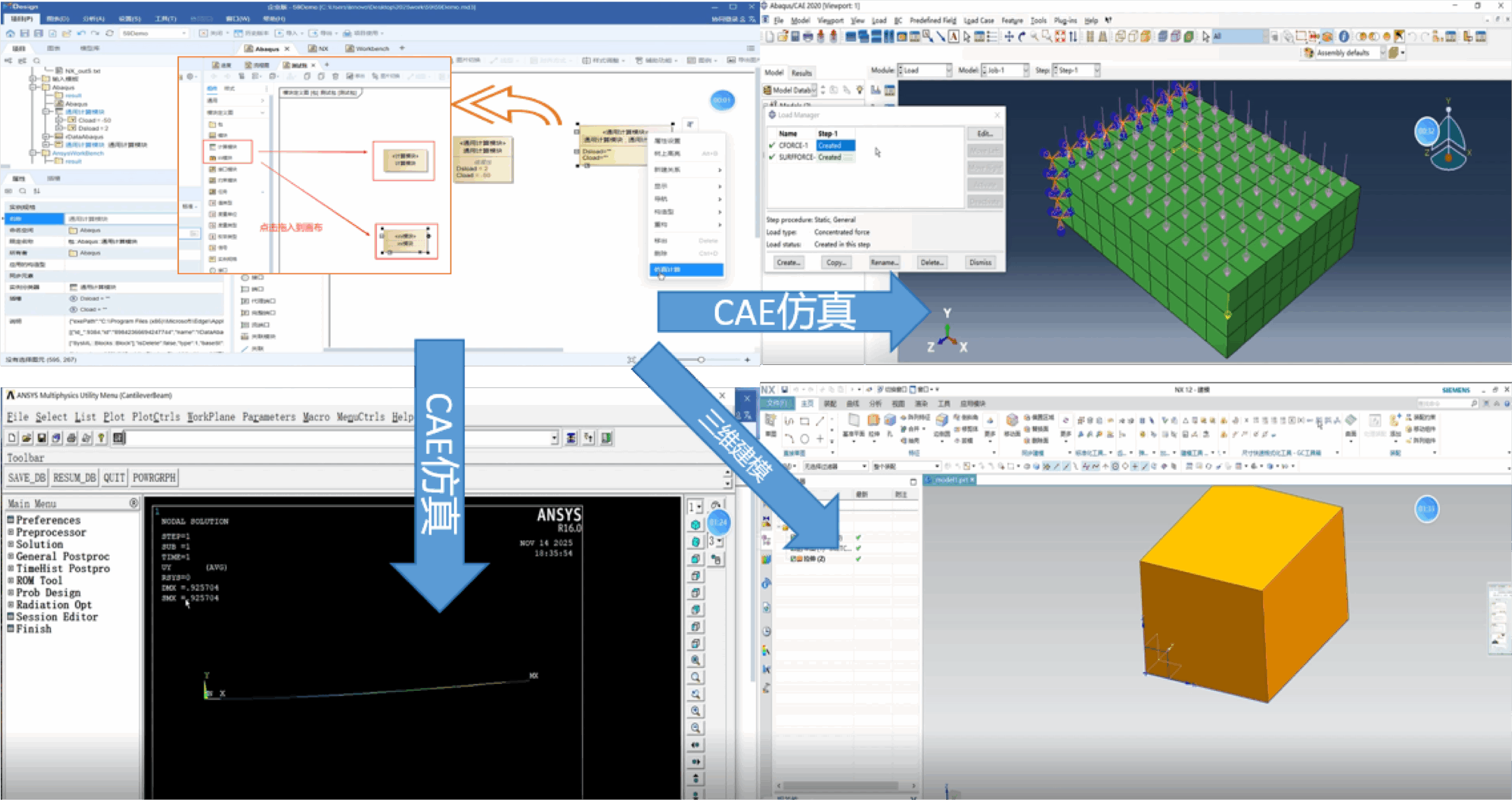
Task: Click the Rename button in Load Manager
Action: click(x=884, y=262)
